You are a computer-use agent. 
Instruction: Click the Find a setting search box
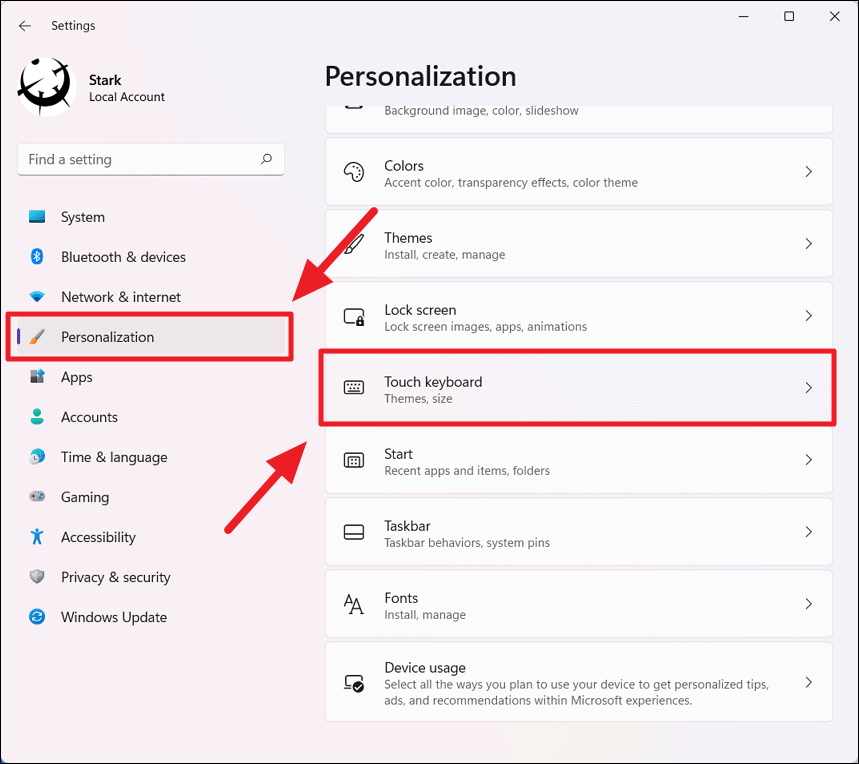click(x=151, y=159)
